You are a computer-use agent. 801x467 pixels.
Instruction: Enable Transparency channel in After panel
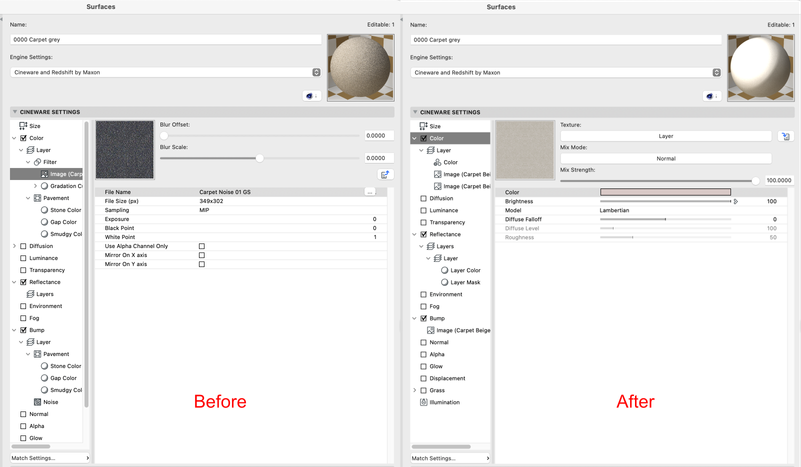click(x=423, y=222)
